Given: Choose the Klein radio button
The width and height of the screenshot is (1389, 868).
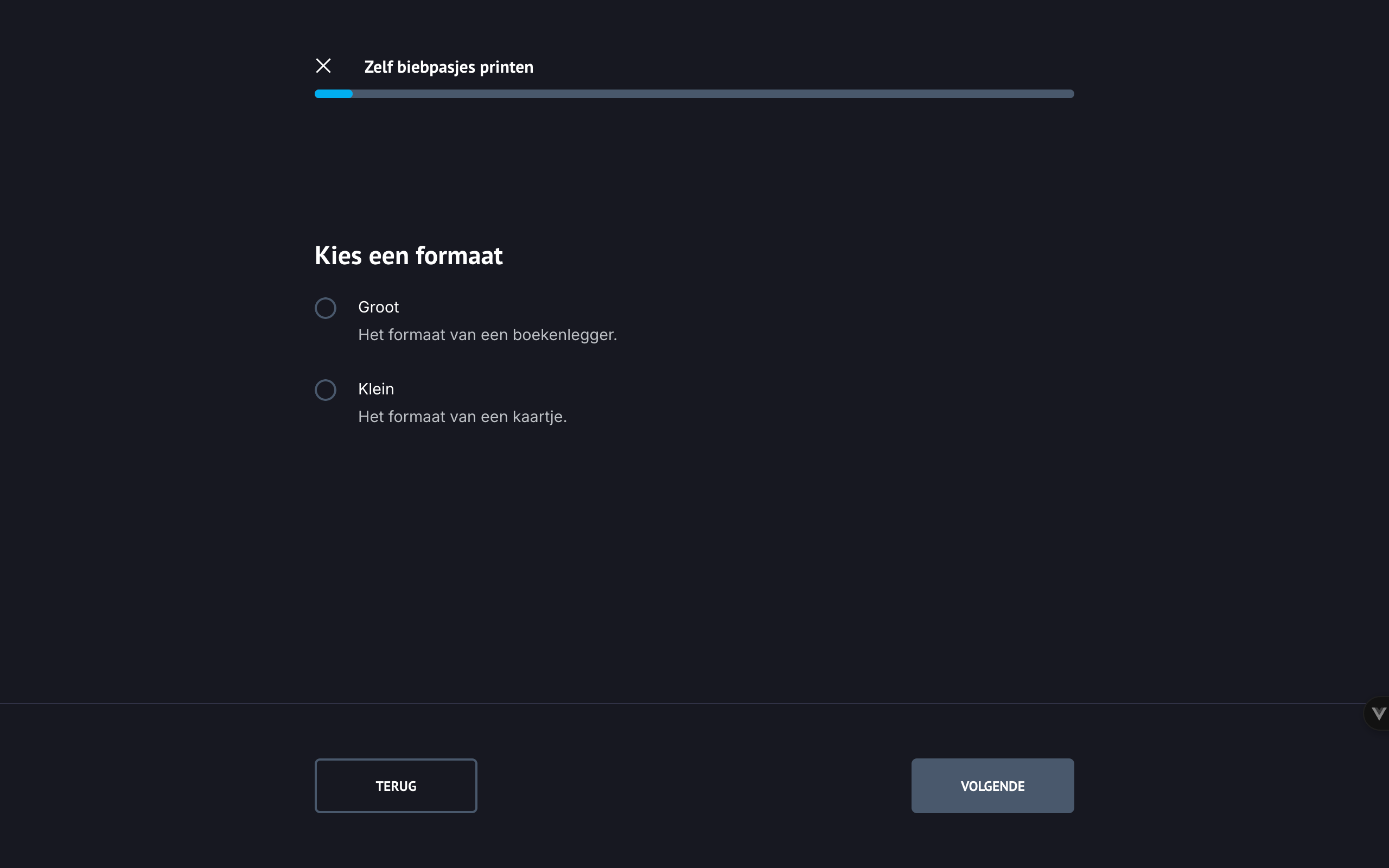Looking at the screenshot, I should coord(326,391).
